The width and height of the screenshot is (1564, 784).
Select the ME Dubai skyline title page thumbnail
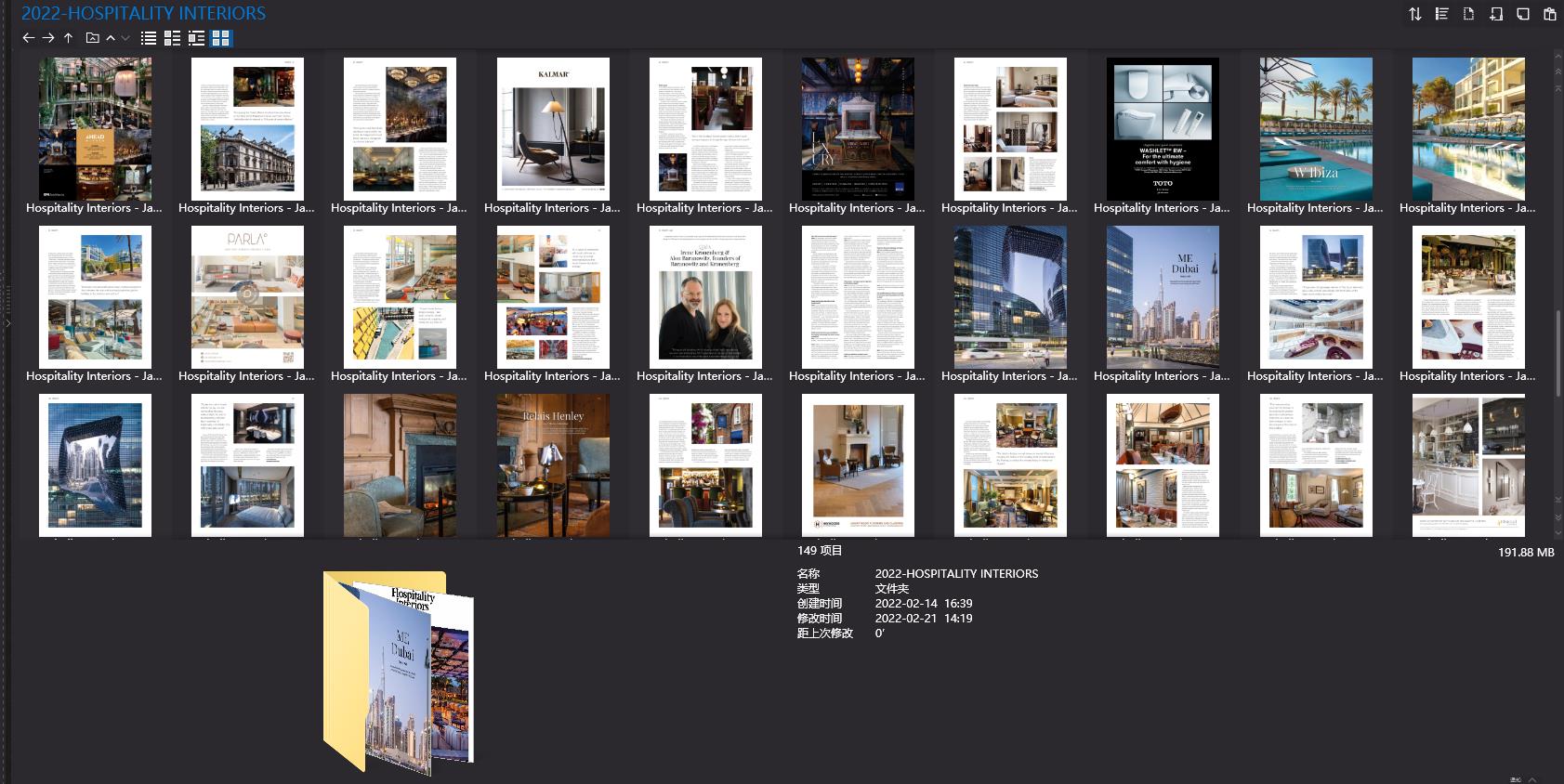(1163, 296)
